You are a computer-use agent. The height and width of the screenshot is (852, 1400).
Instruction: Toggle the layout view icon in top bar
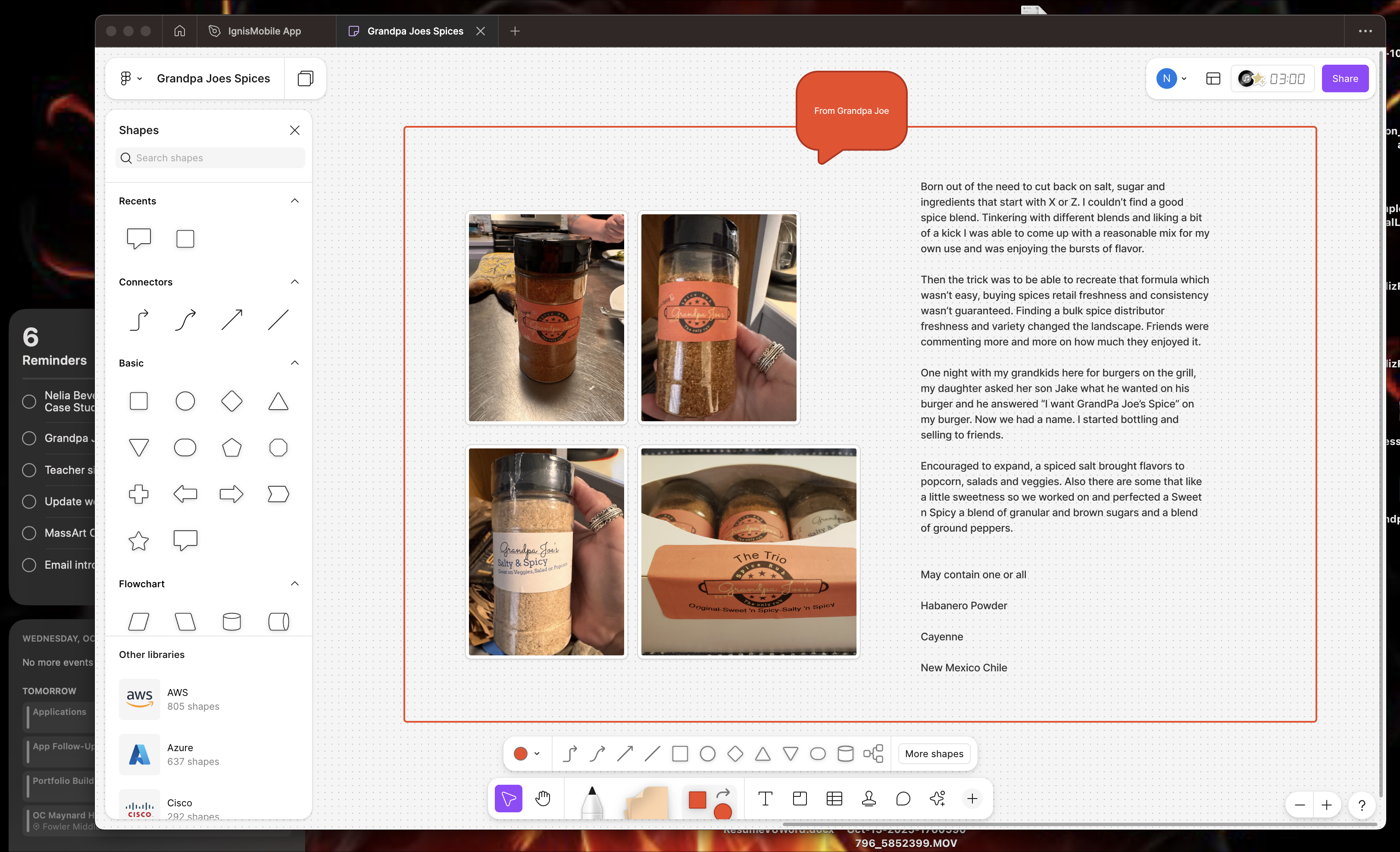tap(1213, 78)
